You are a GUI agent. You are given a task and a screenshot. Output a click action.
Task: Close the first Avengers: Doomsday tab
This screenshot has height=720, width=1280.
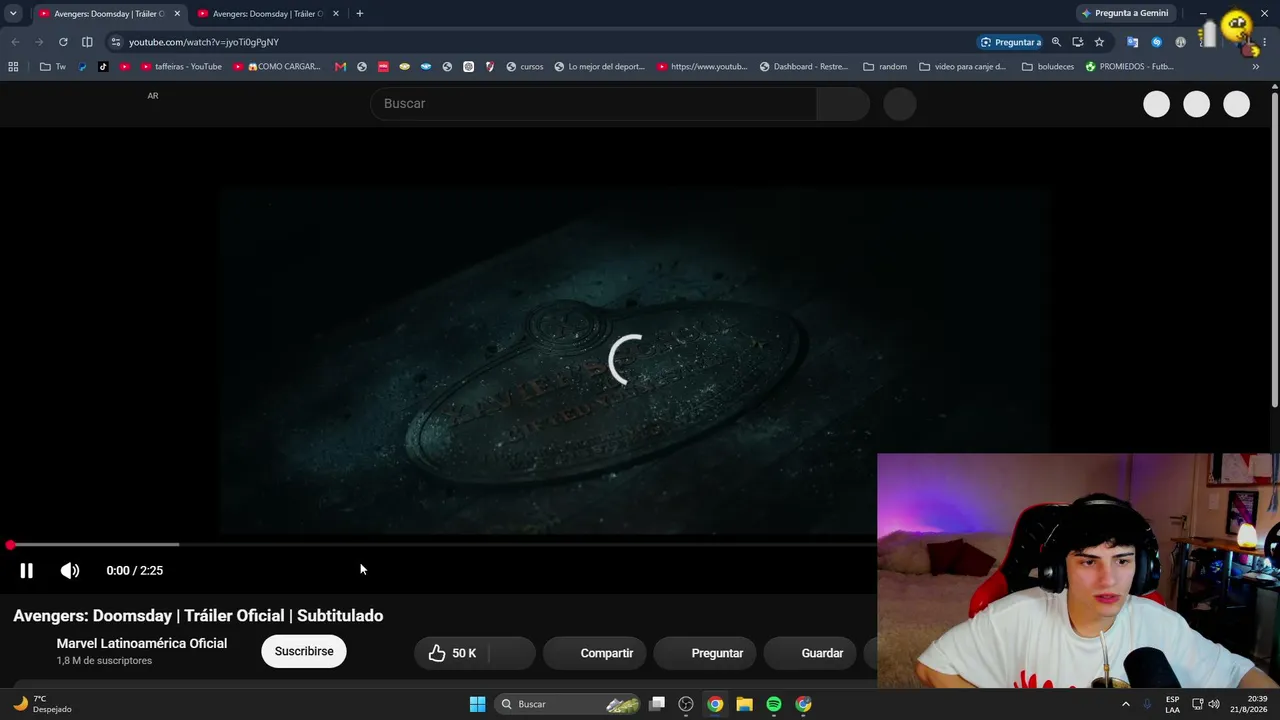coord(177,14)
